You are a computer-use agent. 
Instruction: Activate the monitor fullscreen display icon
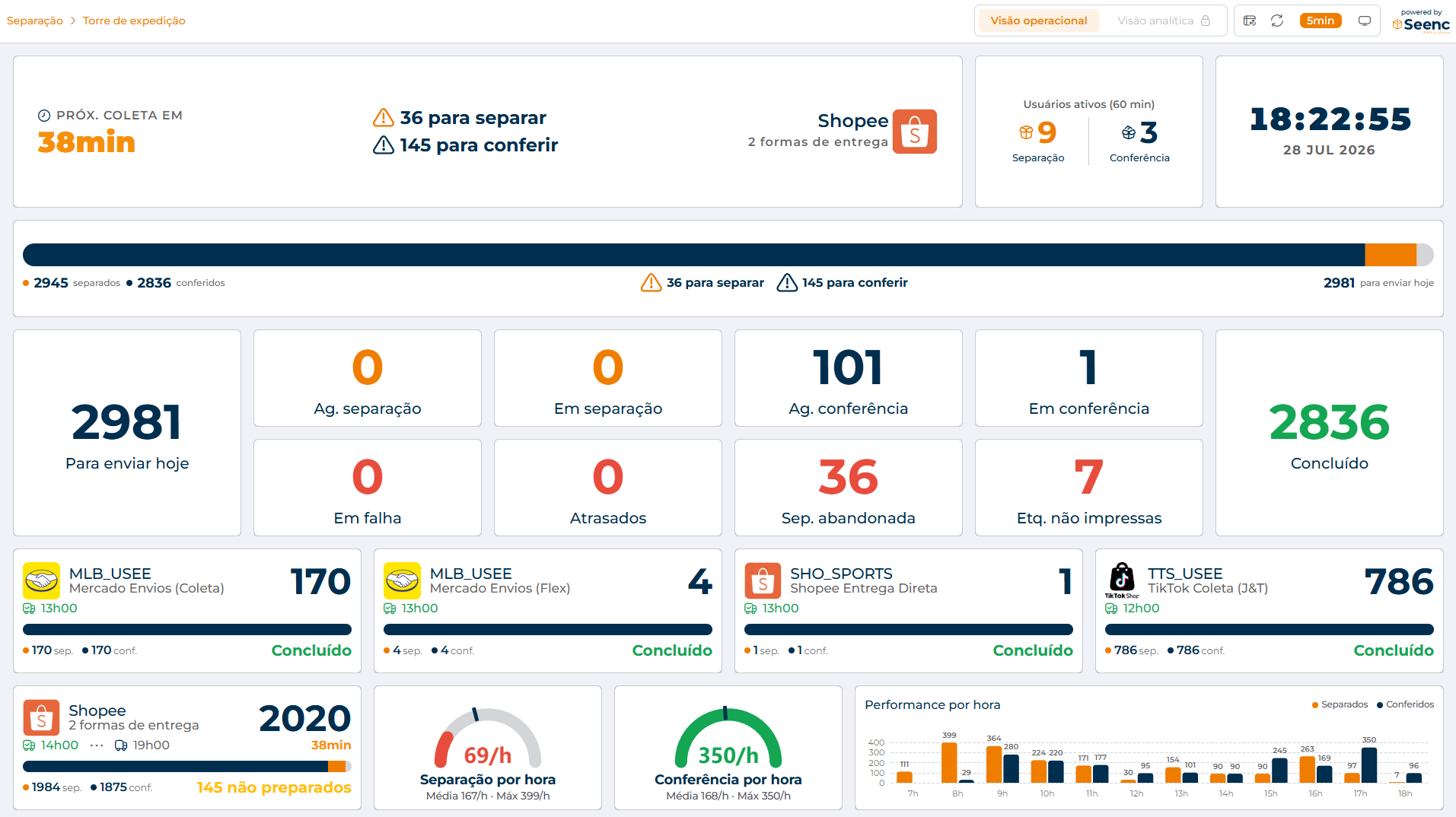1365,21
